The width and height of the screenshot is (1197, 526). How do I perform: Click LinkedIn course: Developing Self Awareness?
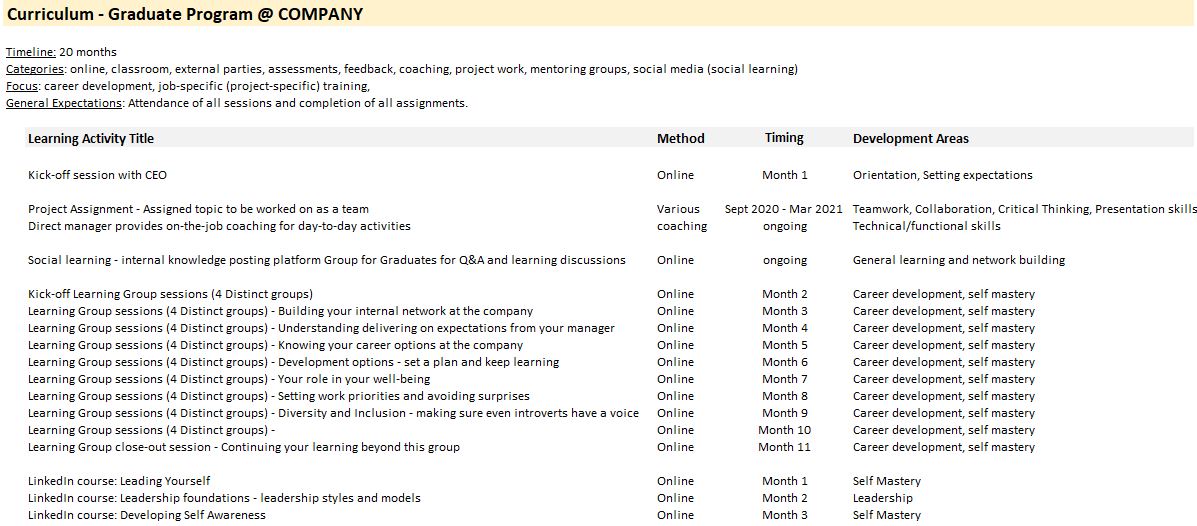tap(146, 515)
